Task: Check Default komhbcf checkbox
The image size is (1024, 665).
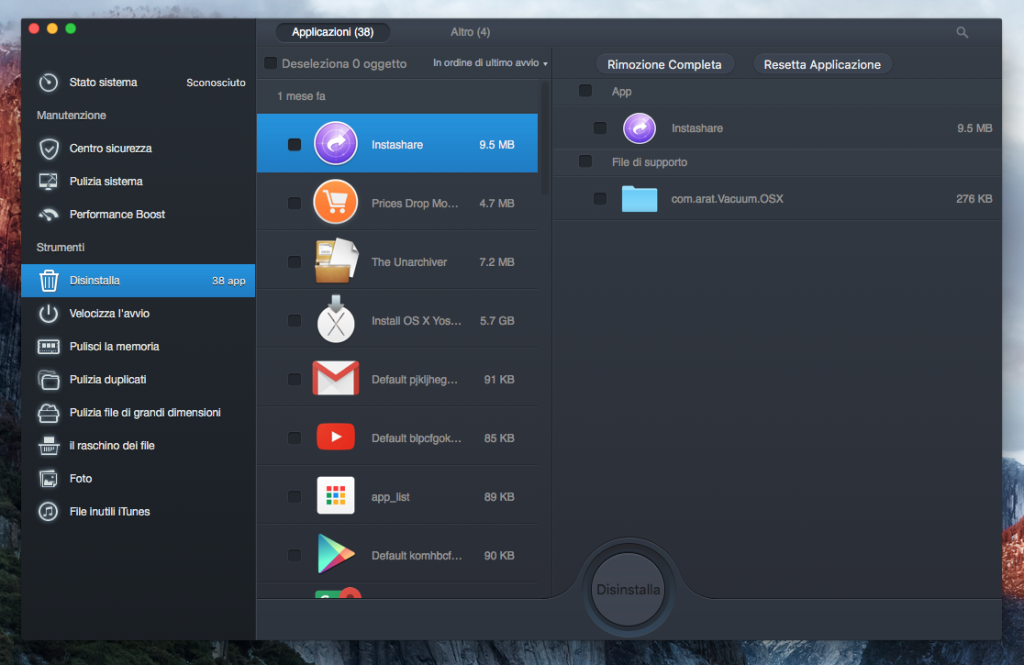Action: coord(295,555)
